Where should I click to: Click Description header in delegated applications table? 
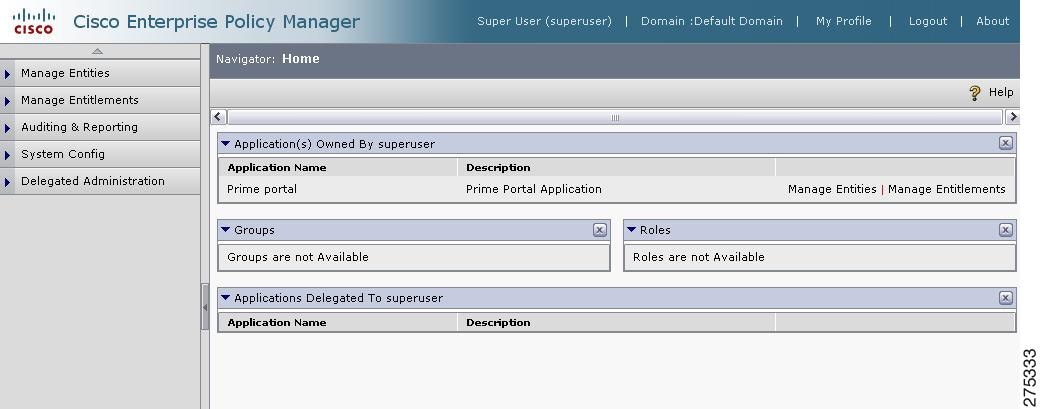(498, 323)
